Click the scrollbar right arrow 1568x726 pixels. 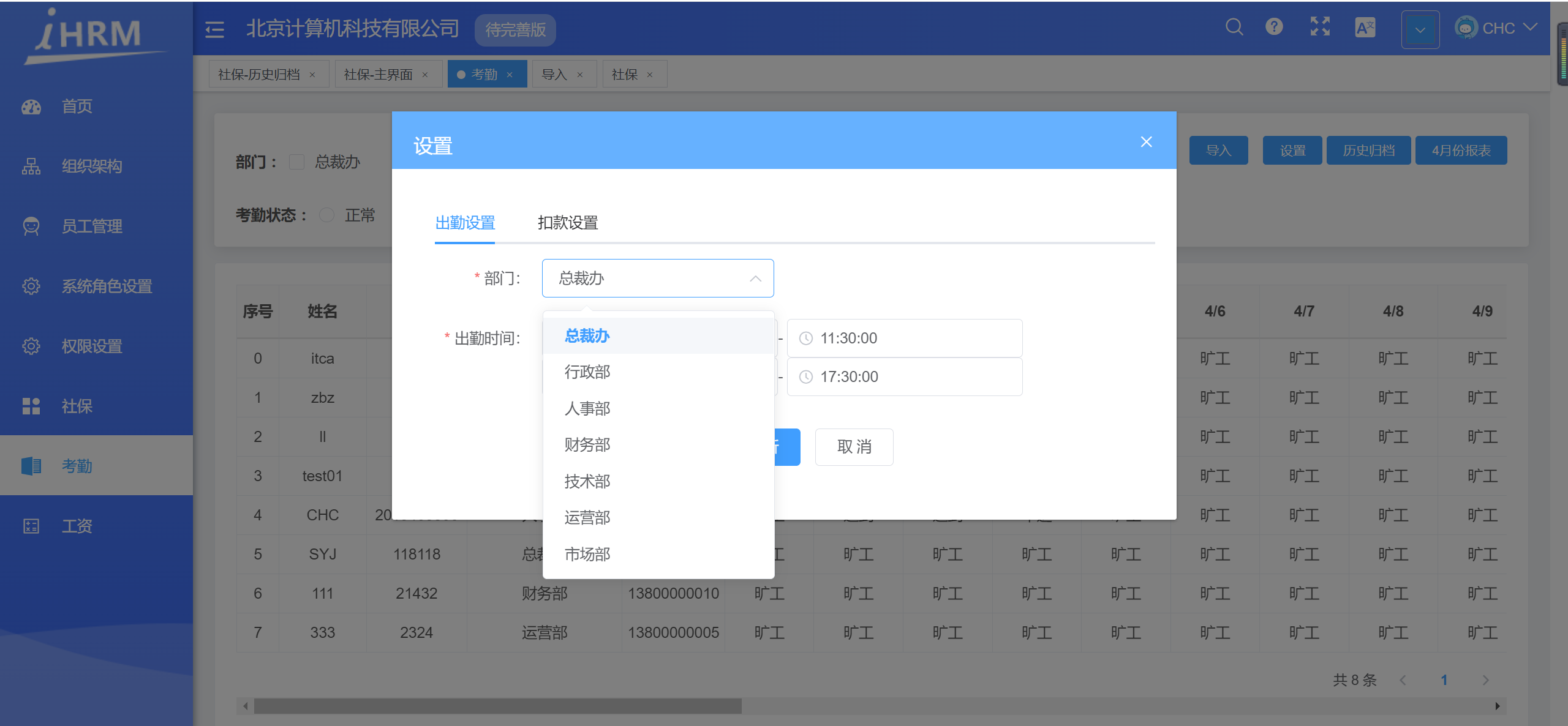pos(1498,706)
